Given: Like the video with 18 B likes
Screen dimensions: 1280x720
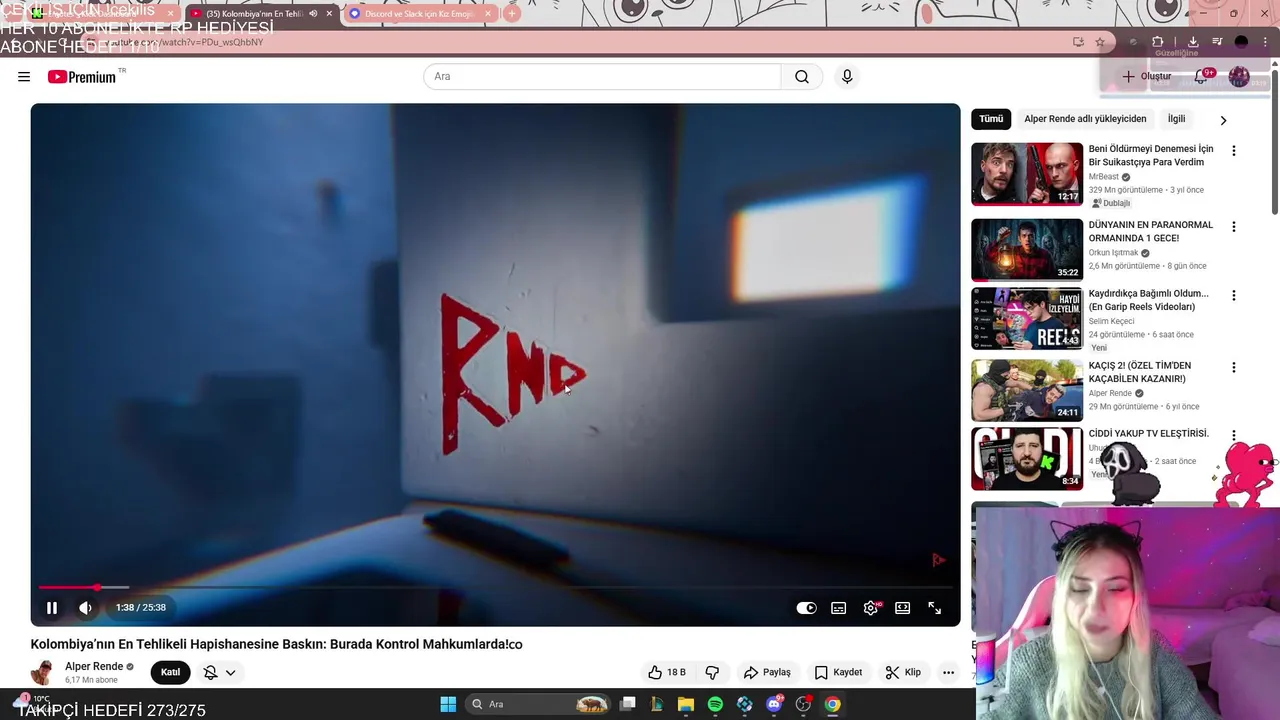Looking at the screenshot, I should pyautogui.click(x=666, y=672).
